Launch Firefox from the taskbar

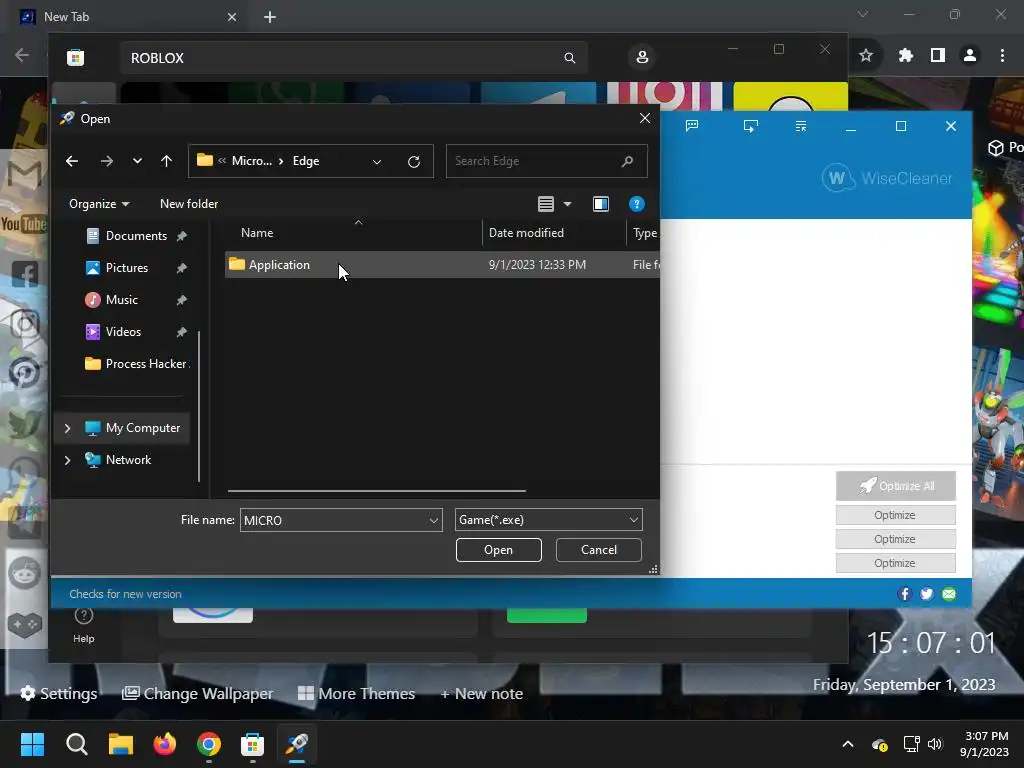pyautogui.click(x=165, y=744)
